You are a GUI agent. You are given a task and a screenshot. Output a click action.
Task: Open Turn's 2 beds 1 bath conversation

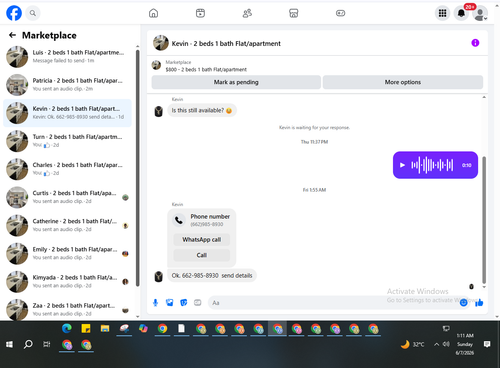[x=67, y=141]
